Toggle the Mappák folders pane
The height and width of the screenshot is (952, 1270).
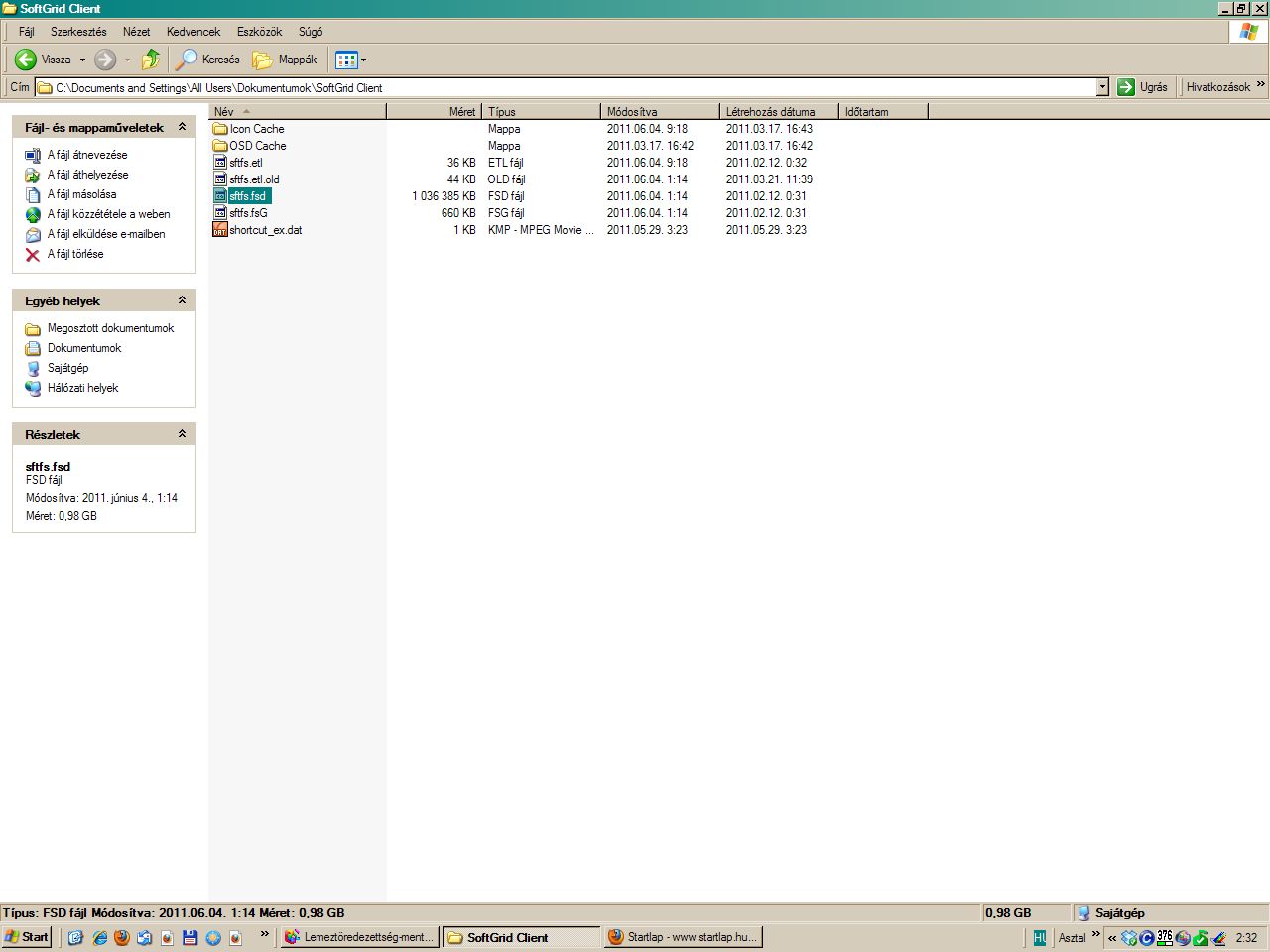(x=285, y=59)
